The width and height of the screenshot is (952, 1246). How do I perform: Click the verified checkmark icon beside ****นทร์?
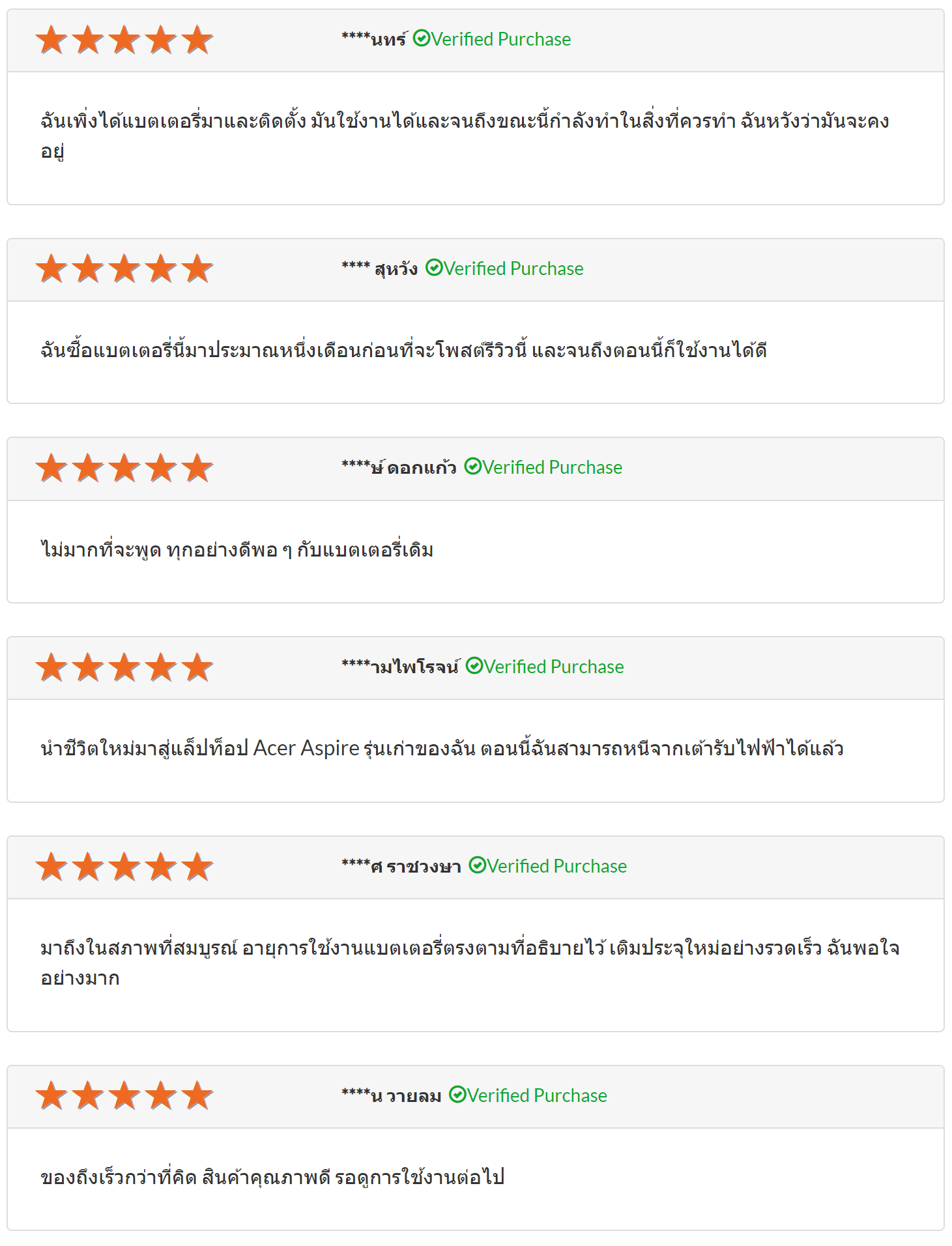422,39
